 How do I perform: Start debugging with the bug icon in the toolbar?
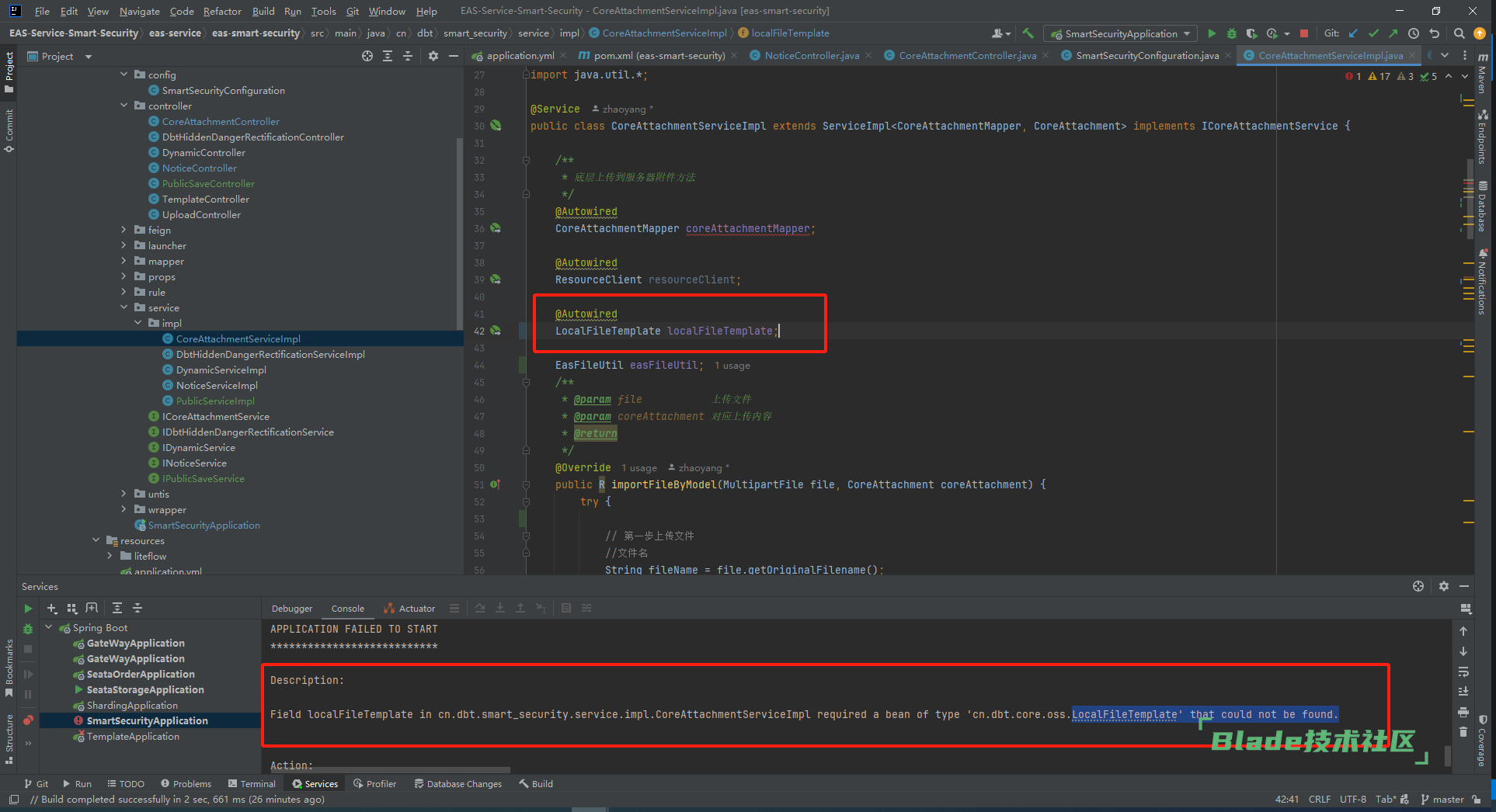click(1232, 33)
